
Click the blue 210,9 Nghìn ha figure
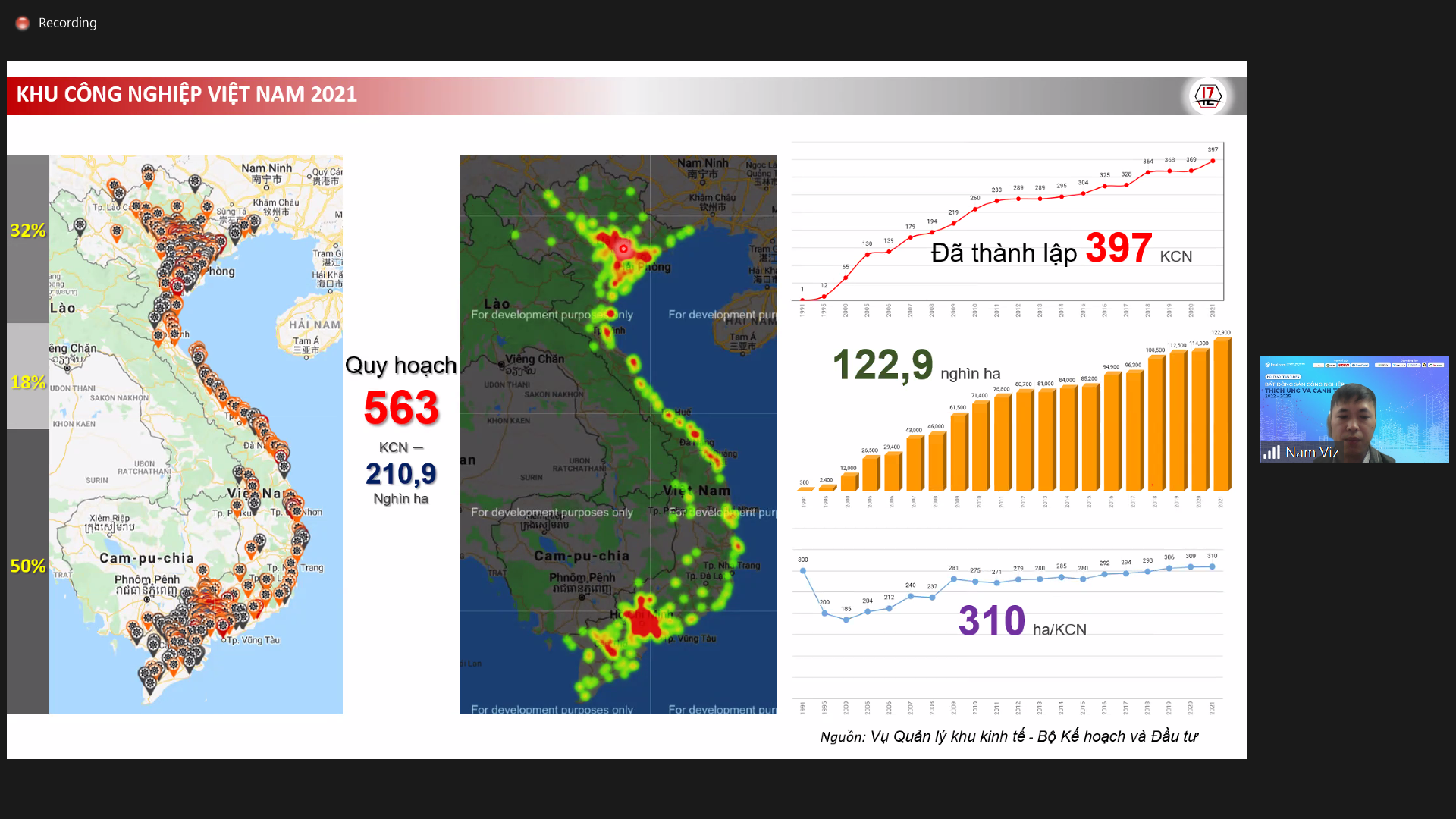pos(401,474)
